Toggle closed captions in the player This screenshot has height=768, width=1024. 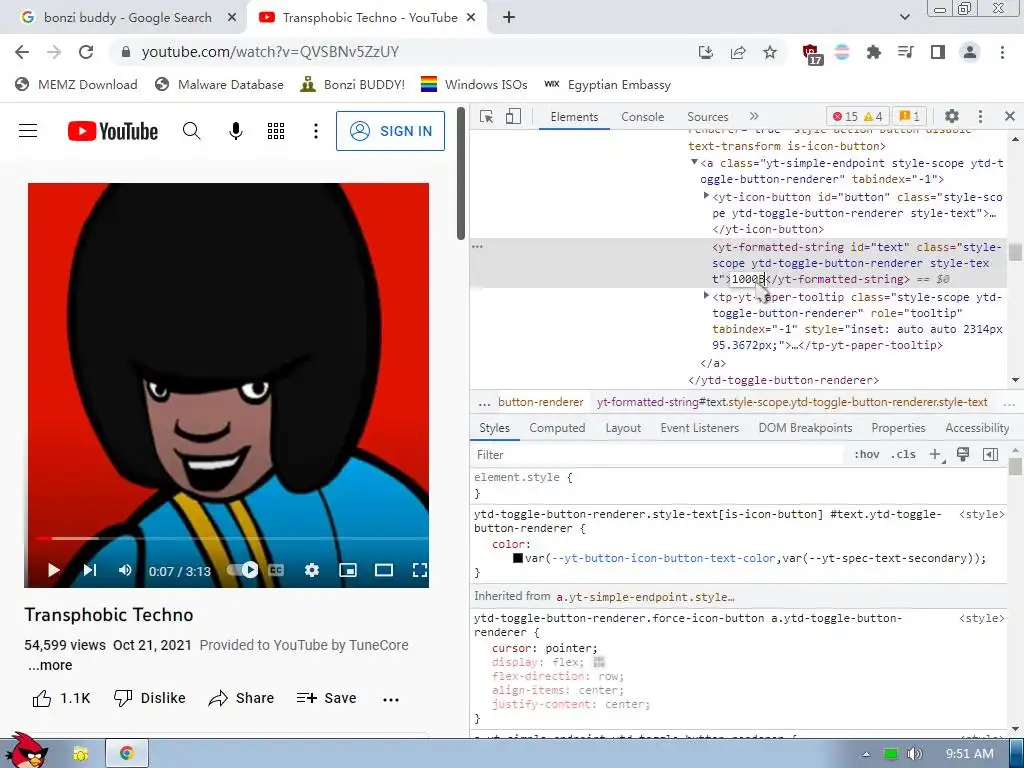click(x=276, y=570)
